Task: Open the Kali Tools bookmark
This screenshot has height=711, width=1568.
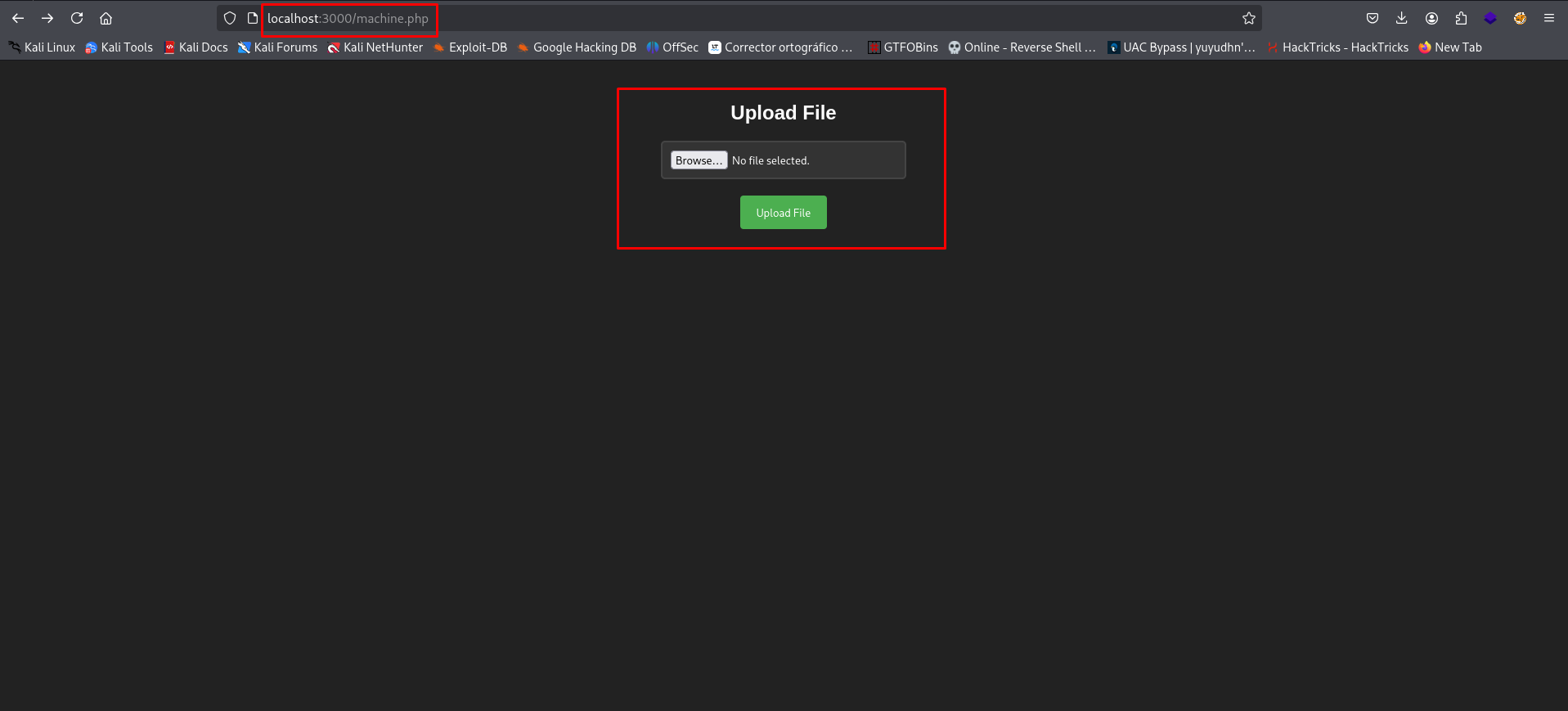Action: (x=119, y=47)
